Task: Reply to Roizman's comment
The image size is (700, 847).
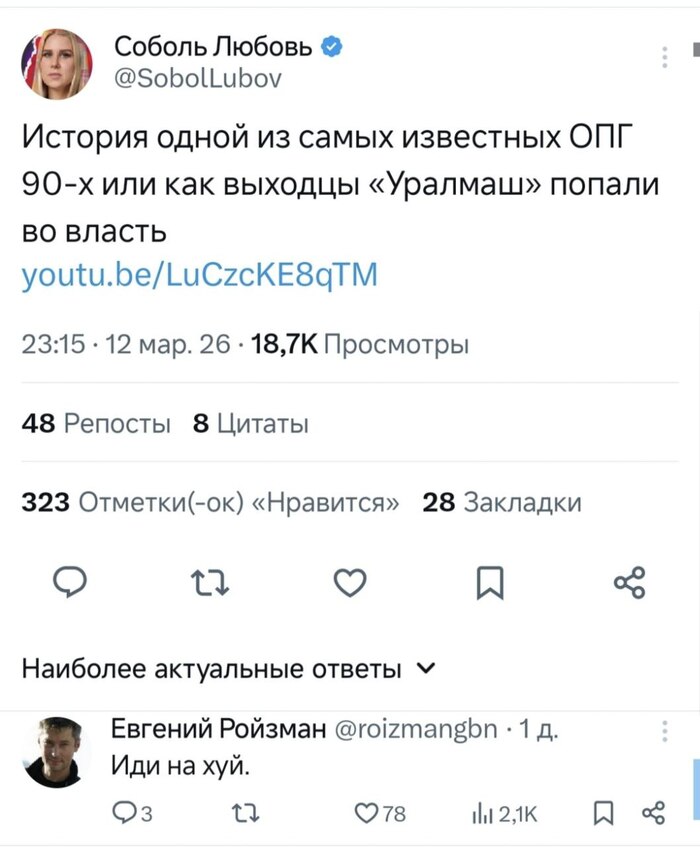Action: pos(129,813)
